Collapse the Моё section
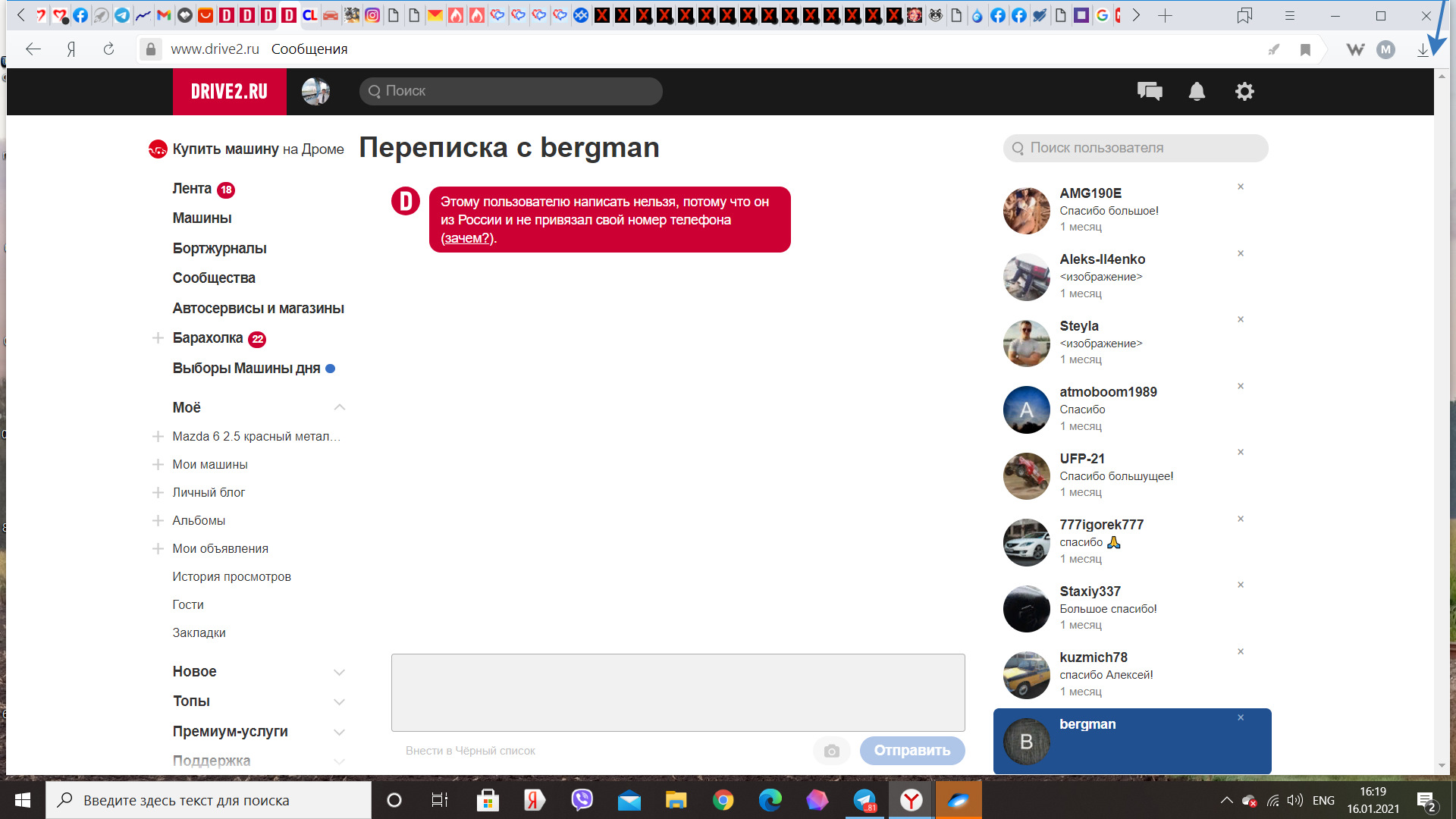Screen dimensions: 1456x819 tap(339, 407)
